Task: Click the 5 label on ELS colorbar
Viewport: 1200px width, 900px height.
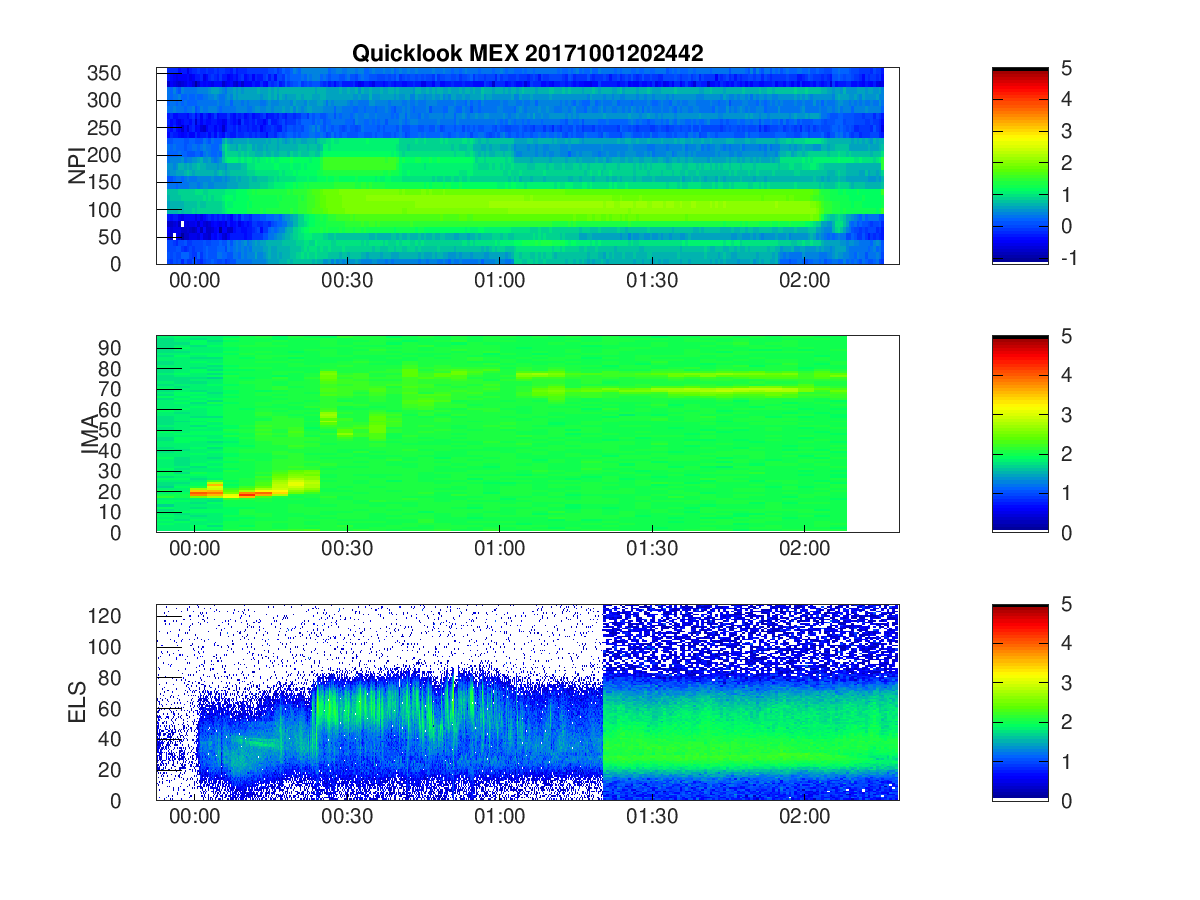Action: [1066, 604]
